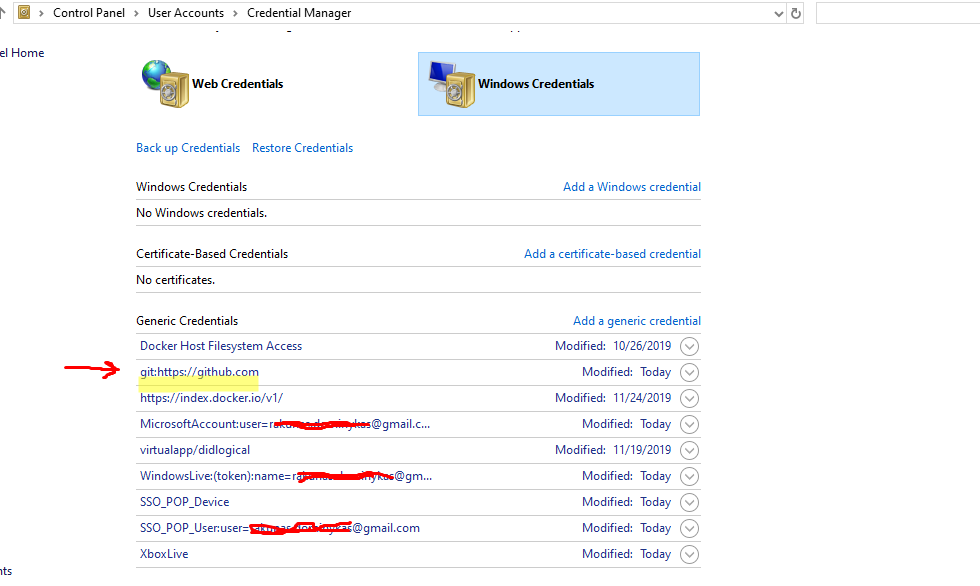The width and height of the screenshot is (980, 586).
Task: Open the SSO_POP_User credential entry
Action: tap(280, 528)
